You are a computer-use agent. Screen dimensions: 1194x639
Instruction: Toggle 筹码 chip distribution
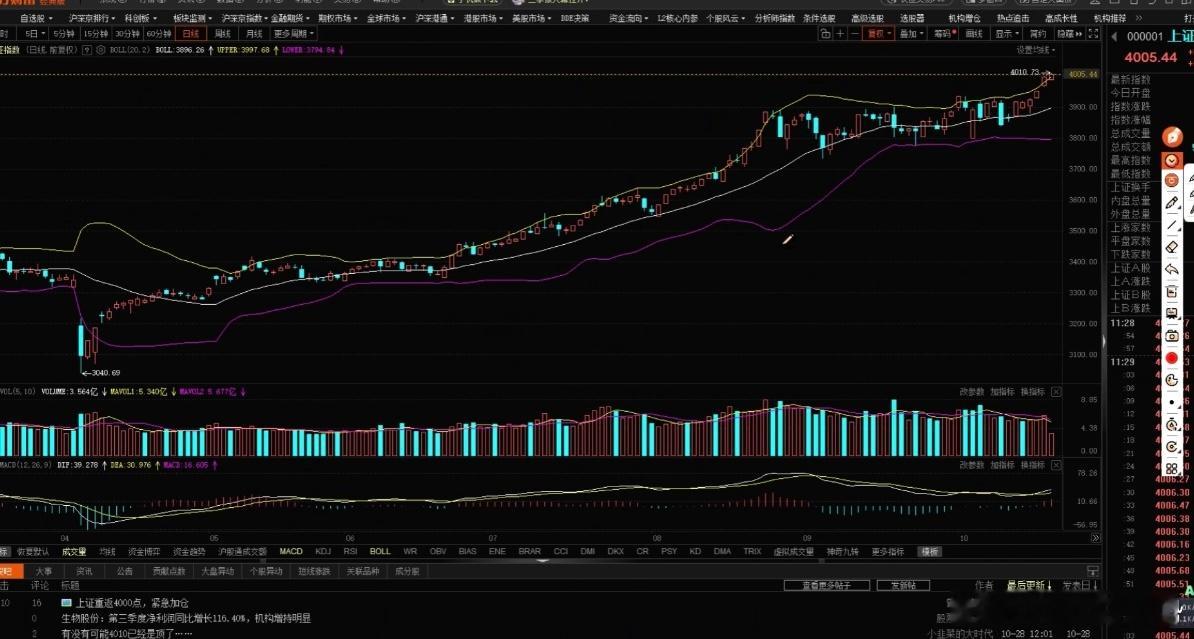[x=944, y=34]
